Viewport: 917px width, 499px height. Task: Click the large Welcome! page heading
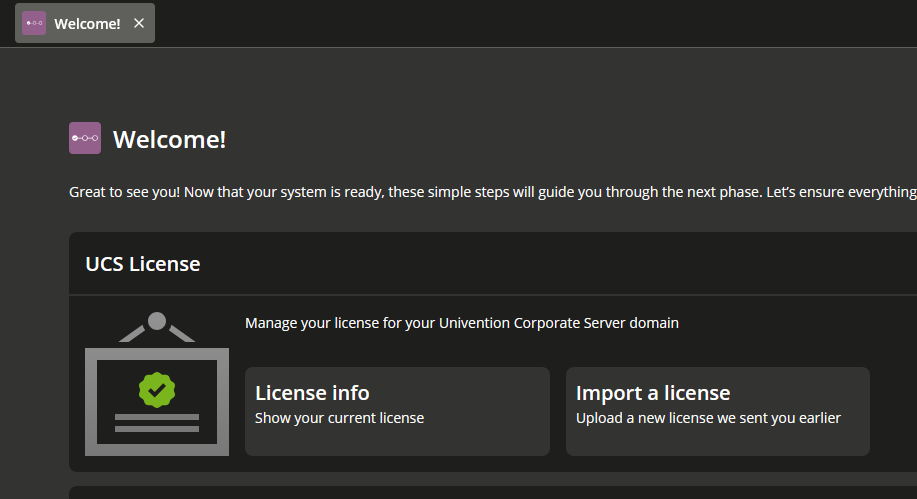click(169, 139)
